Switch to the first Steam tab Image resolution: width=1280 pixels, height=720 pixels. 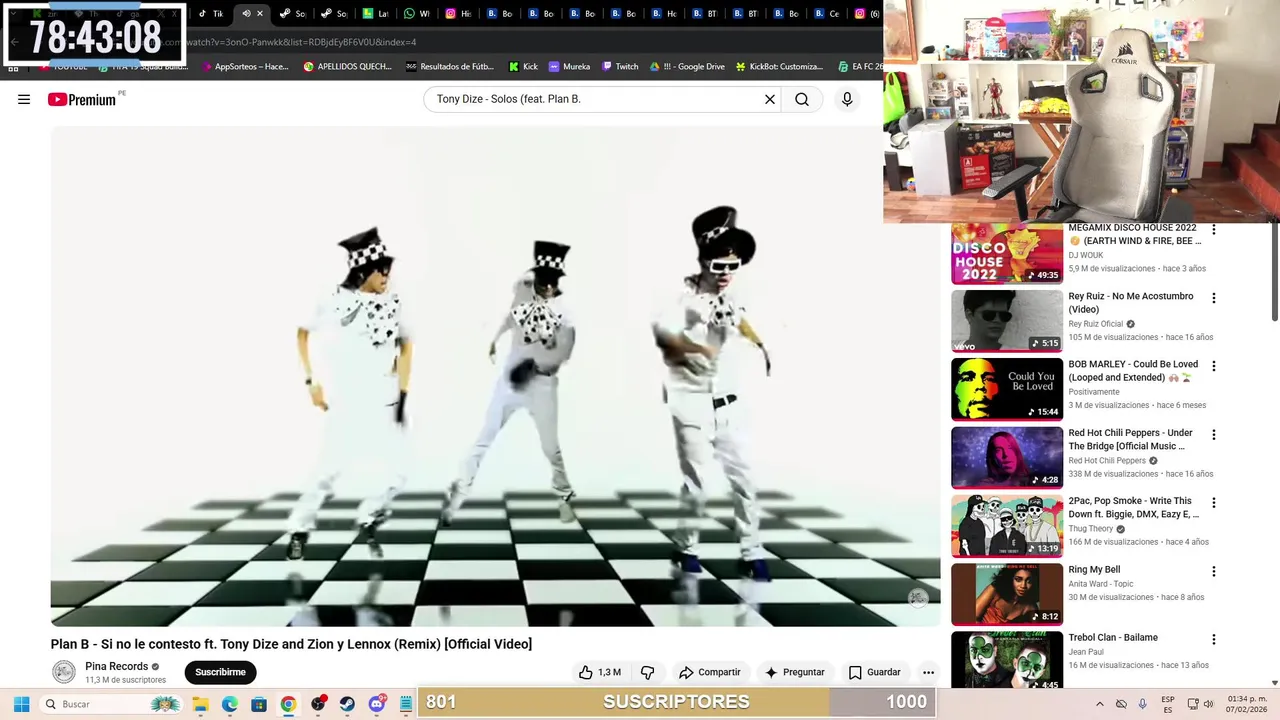(x=293, y=13)
